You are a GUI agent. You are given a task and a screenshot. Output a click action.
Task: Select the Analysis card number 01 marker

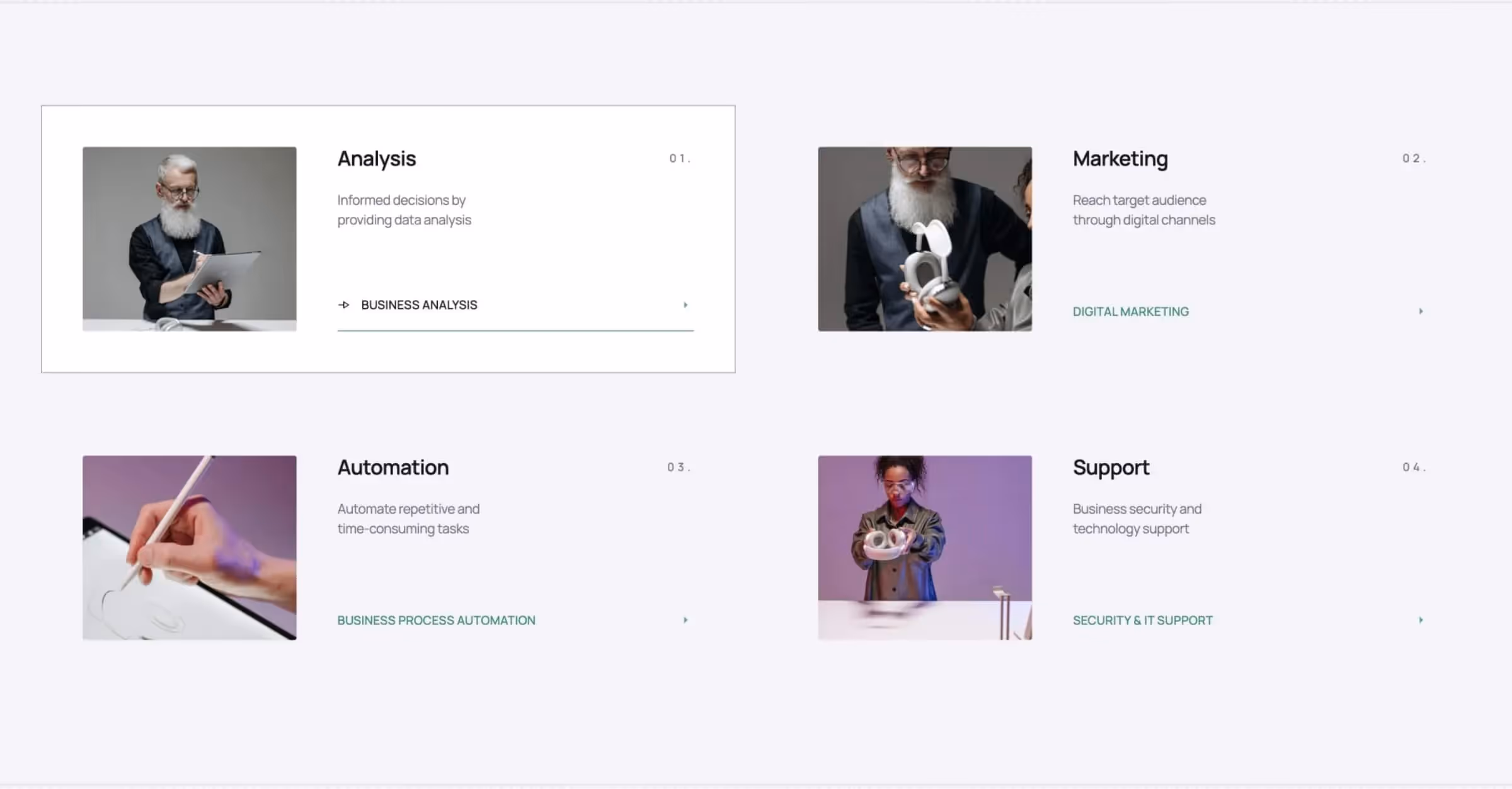(x=680, y=158)
